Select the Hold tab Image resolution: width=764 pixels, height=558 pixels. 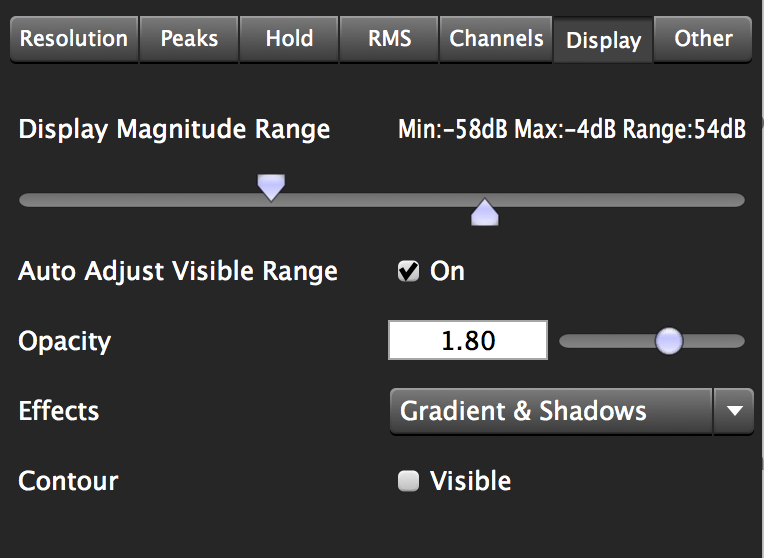[289, 39]
